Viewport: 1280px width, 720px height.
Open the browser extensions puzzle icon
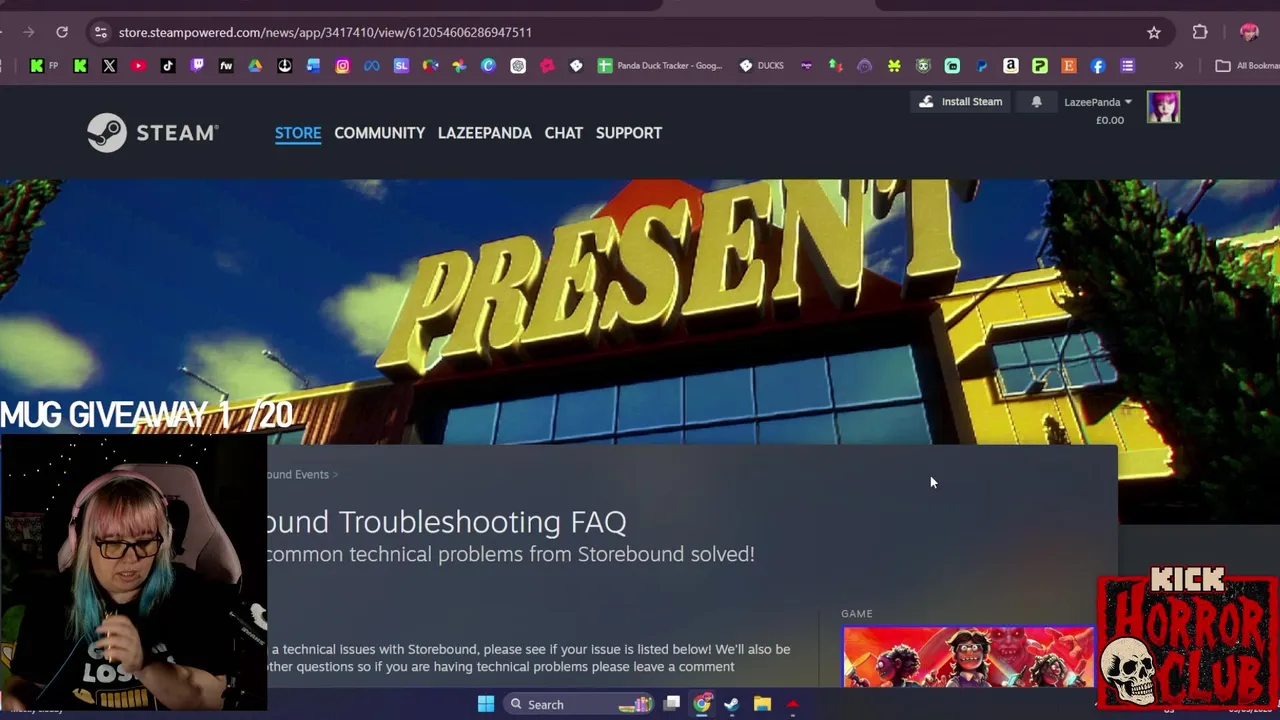1200,32
